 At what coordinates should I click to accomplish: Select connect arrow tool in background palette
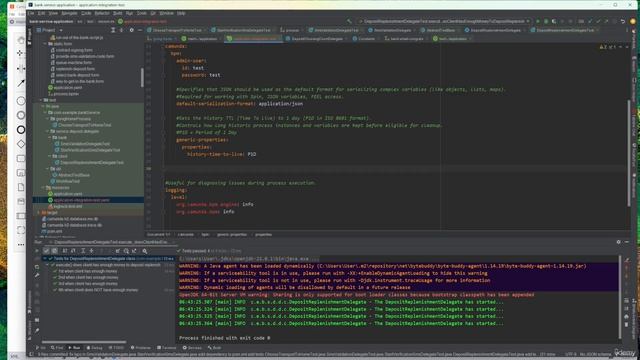pos(21,83)
